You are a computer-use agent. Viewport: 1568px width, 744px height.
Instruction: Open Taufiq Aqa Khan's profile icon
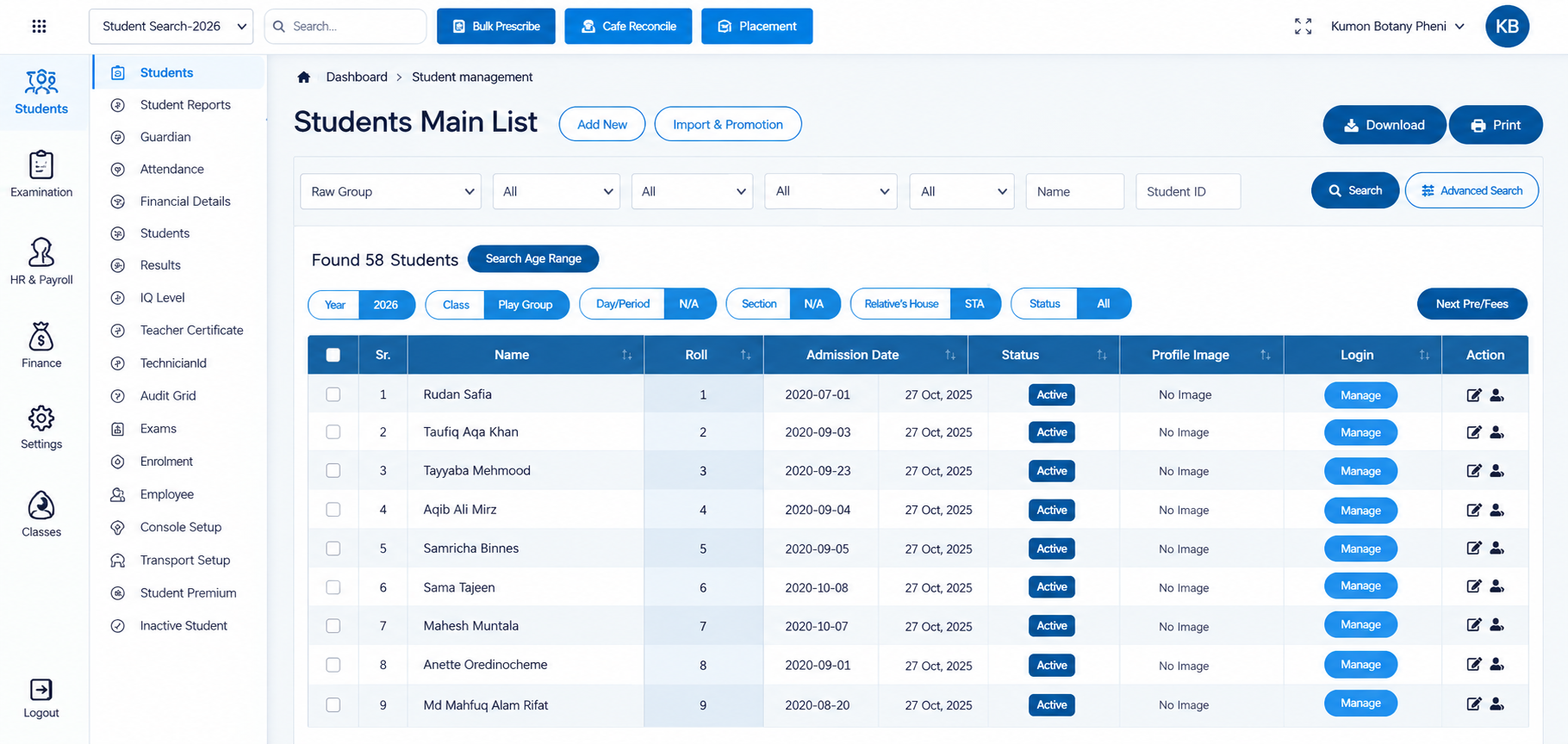point(1496,432)
